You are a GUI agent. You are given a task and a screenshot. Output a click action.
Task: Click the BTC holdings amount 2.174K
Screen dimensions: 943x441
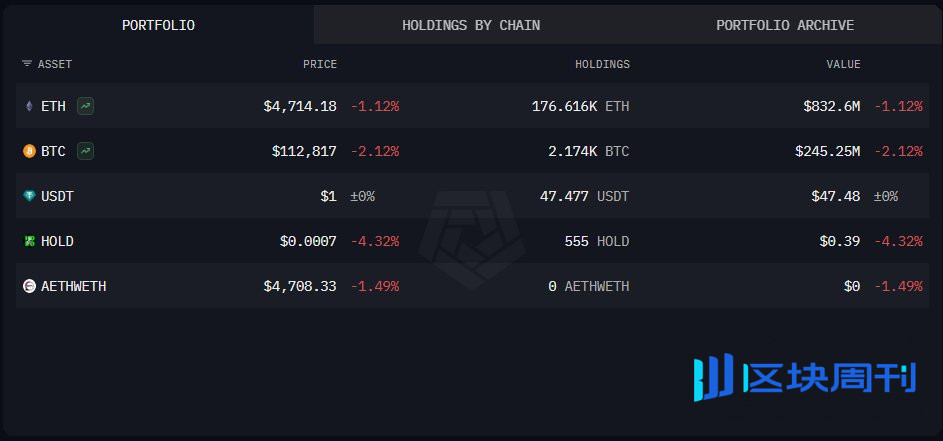coord(573,152)
